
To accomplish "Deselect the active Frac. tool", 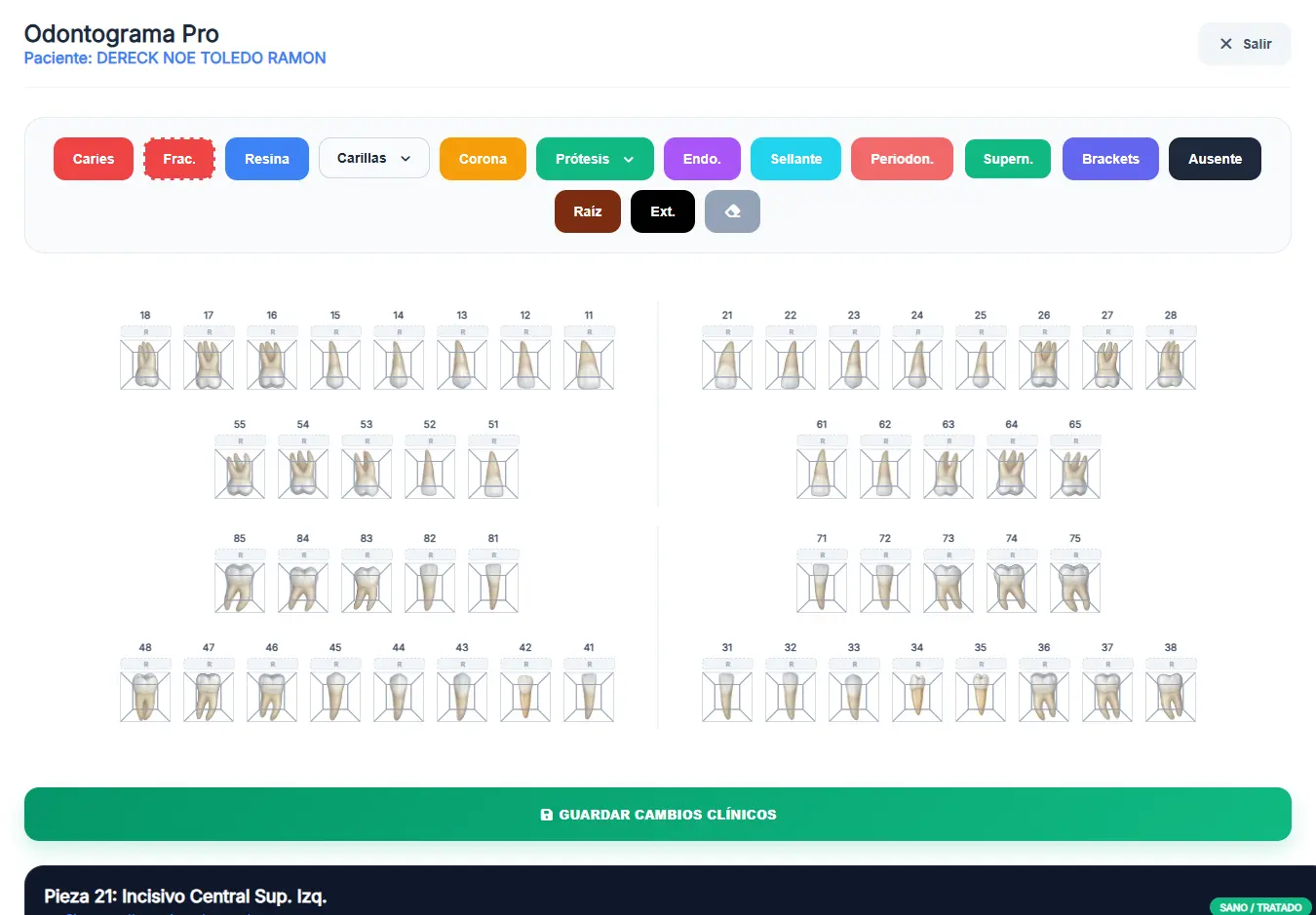I will (179, 159).
